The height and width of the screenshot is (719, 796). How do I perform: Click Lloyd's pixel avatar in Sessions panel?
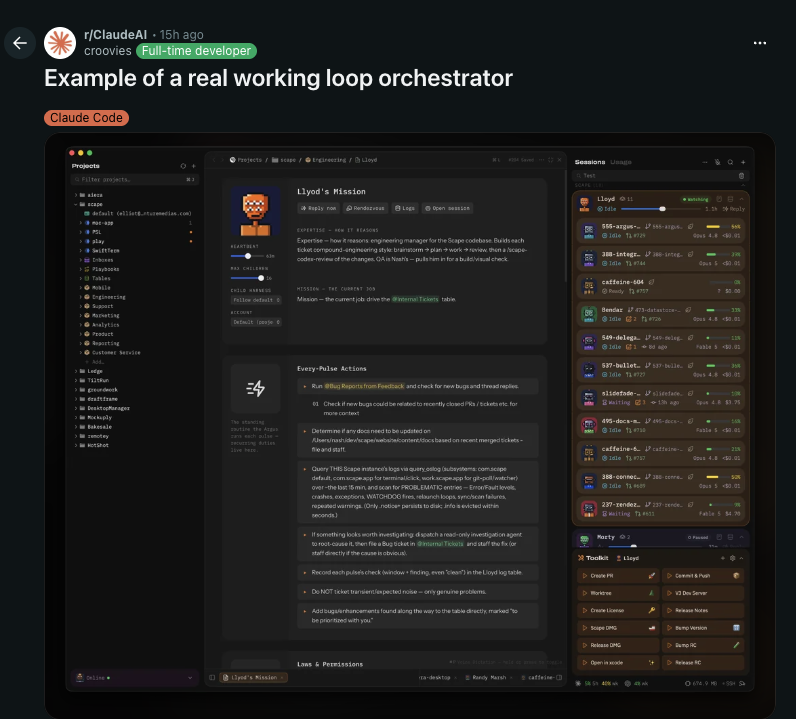[x=584, y=204]
